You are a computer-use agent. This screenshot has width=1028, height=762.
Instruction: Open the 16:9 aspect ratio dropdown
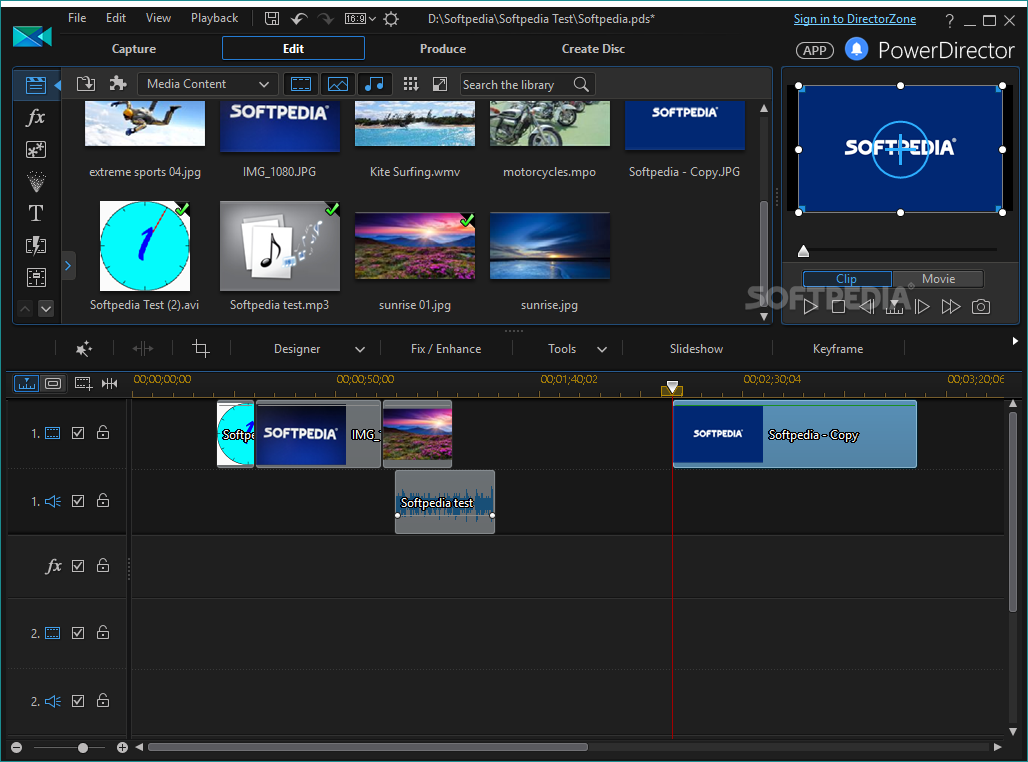pos(361,18)
